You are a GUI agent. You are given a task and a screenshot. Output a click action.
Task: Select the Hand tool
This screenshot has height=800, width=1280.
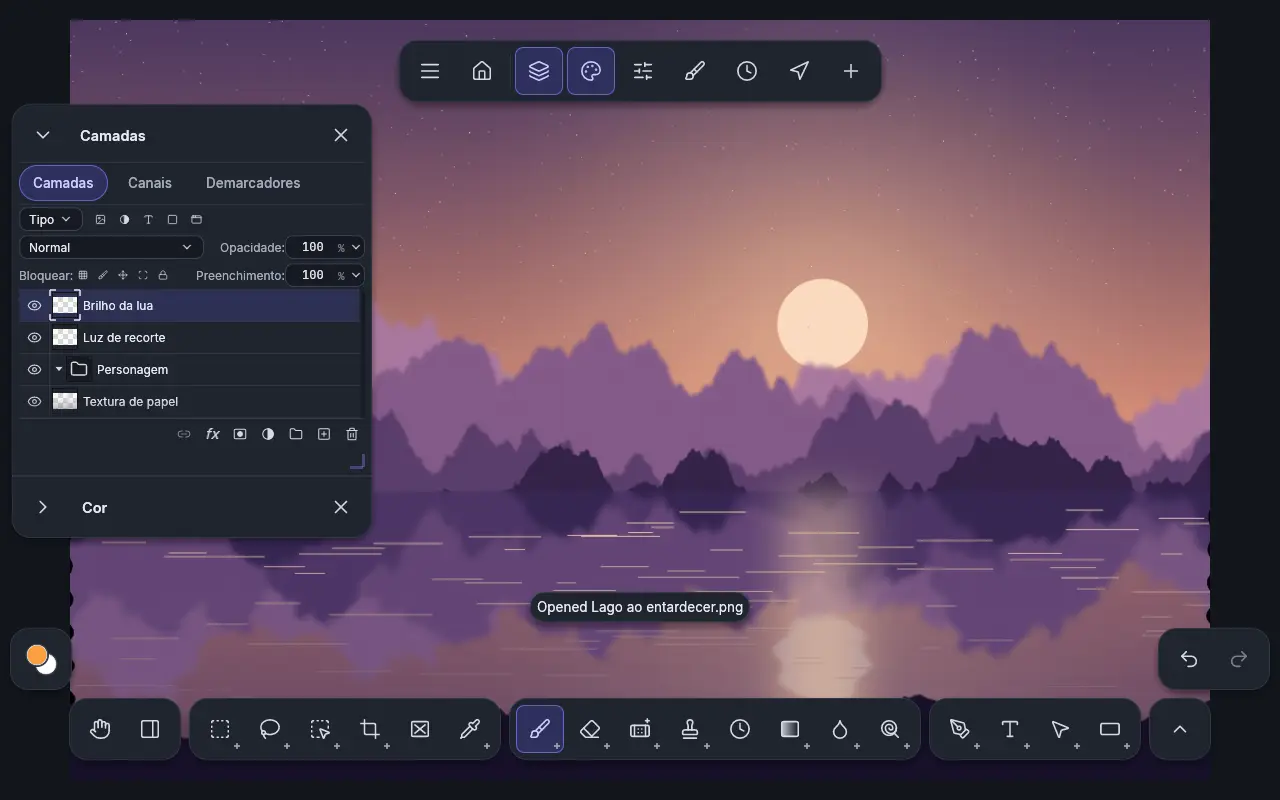tap(100, 729)
